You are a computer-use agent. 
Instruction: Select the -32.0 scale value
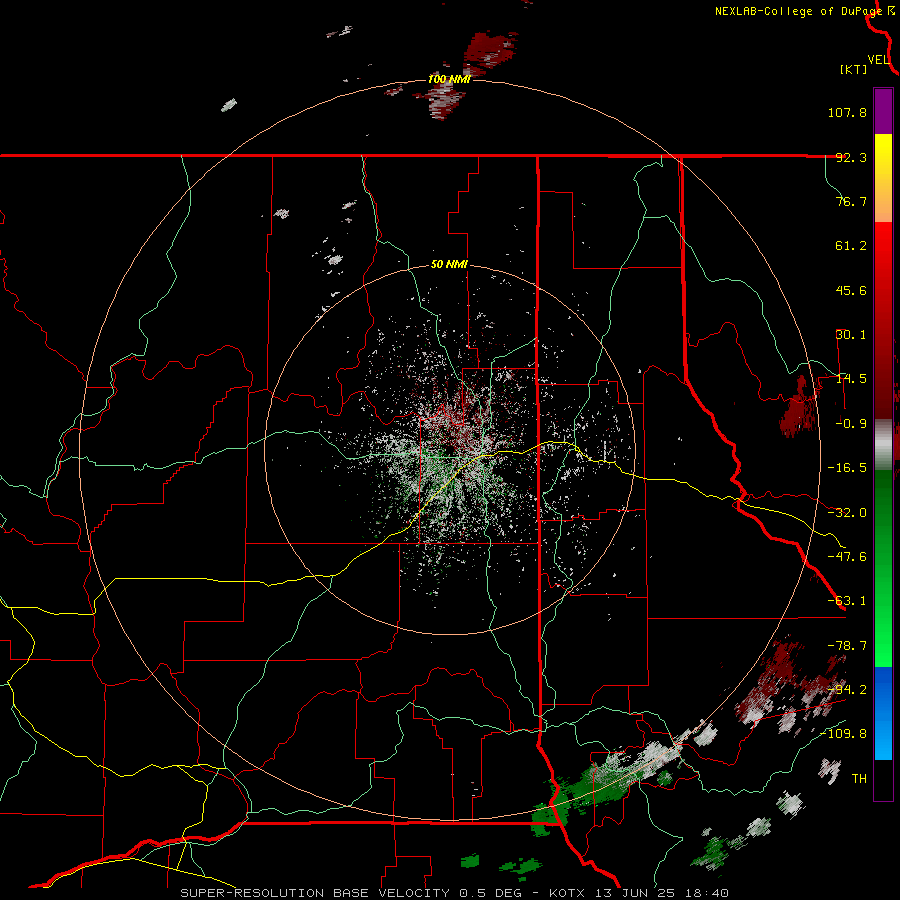[847, 513]
